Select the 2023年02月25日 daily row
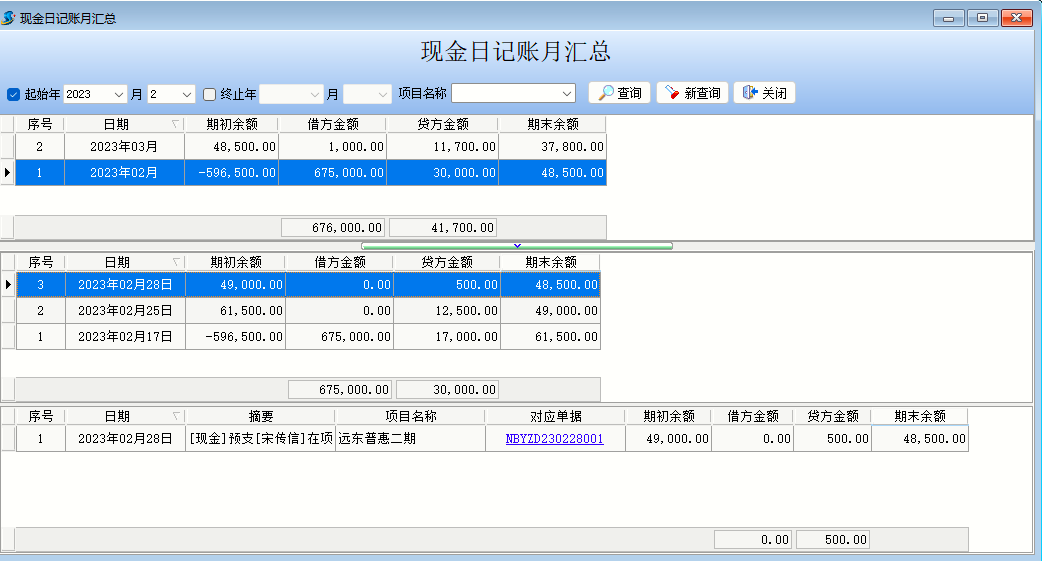 coord(125,311)
